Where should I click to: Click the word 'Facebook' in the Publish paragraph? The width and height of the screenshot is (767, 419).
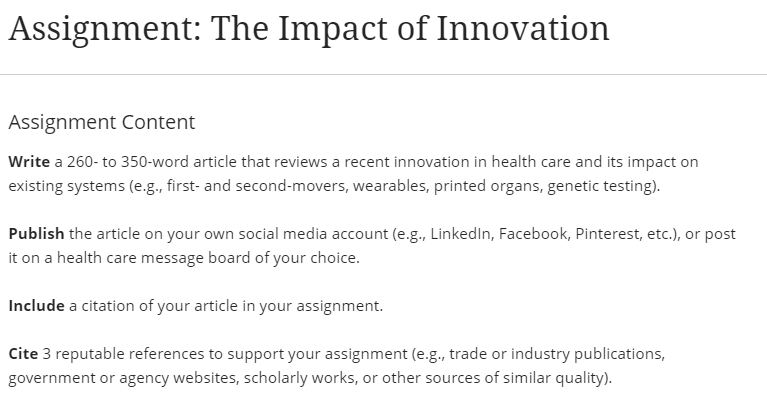533,234
